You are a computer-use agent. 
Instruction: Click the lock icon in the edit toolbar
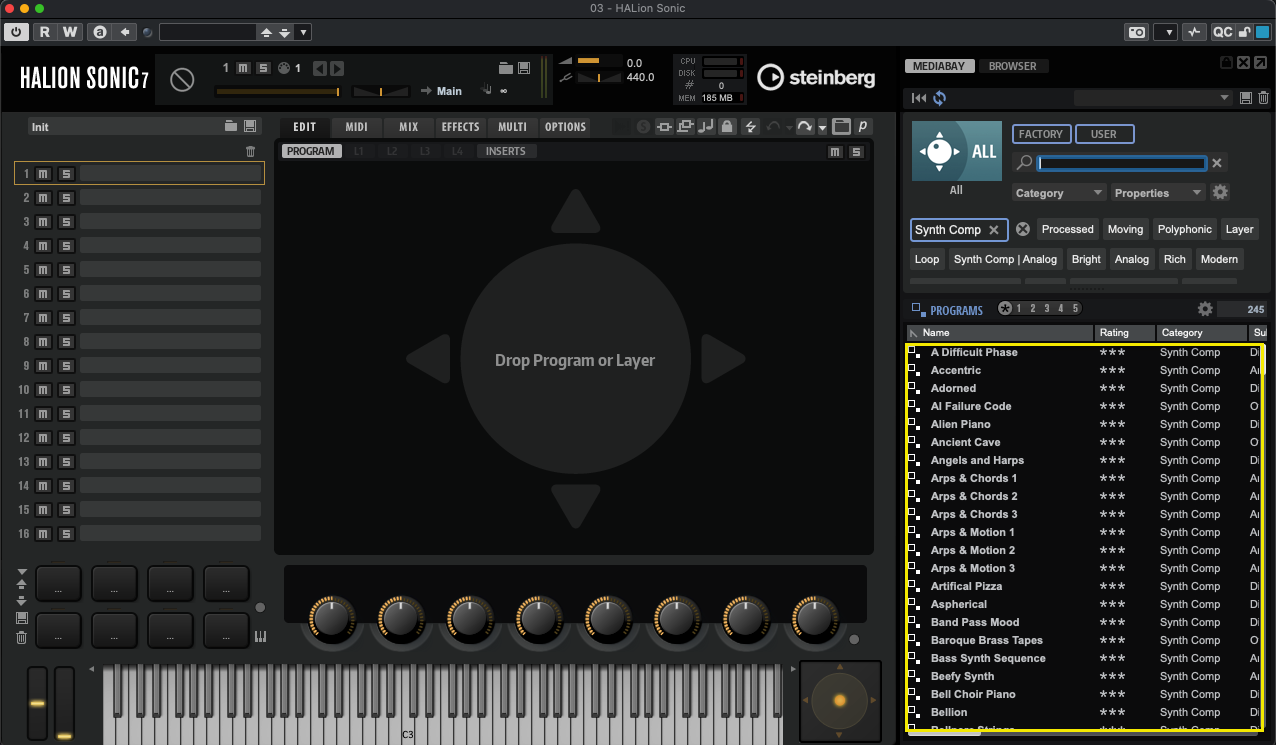click(x=728, y=127)
